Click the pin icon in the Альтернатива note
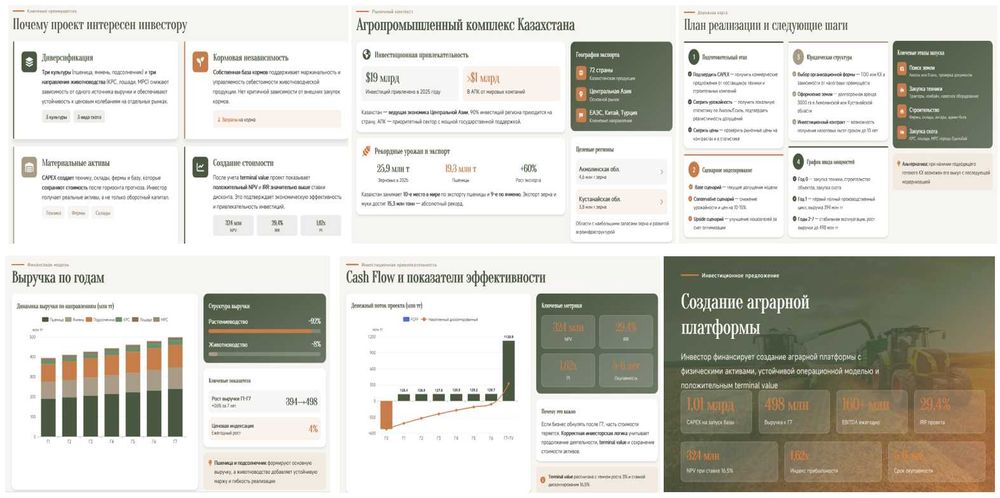1000x498 pixels. 899,164
